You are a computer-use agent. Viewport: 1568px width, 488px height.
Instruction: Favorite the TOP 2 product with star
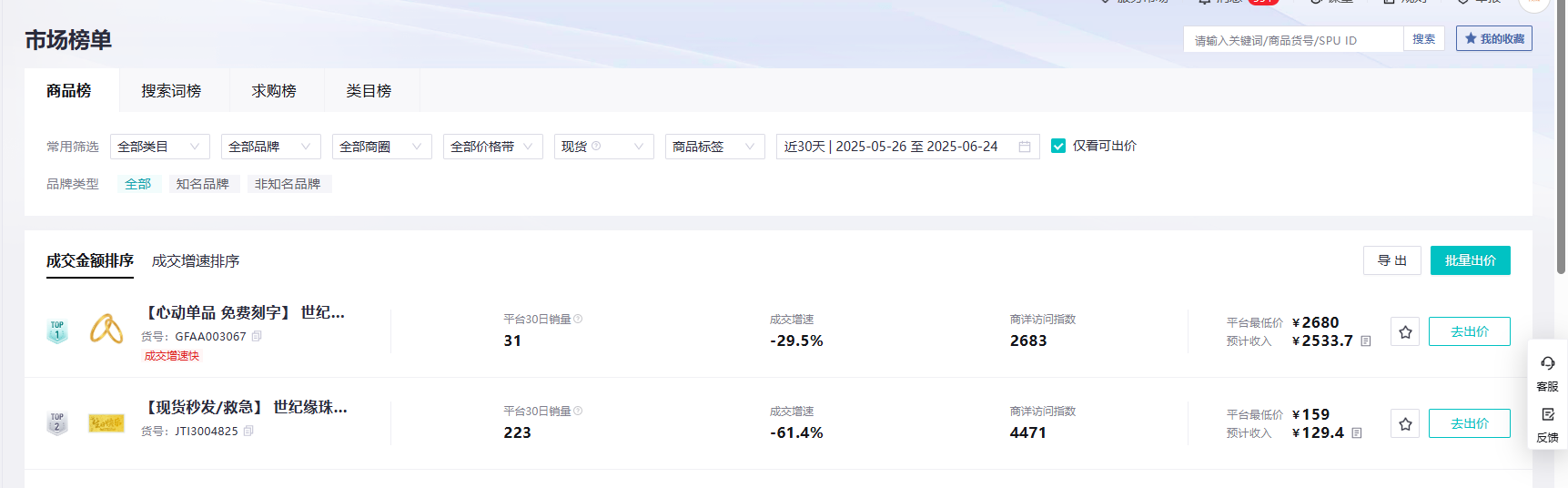point(1405,424)
